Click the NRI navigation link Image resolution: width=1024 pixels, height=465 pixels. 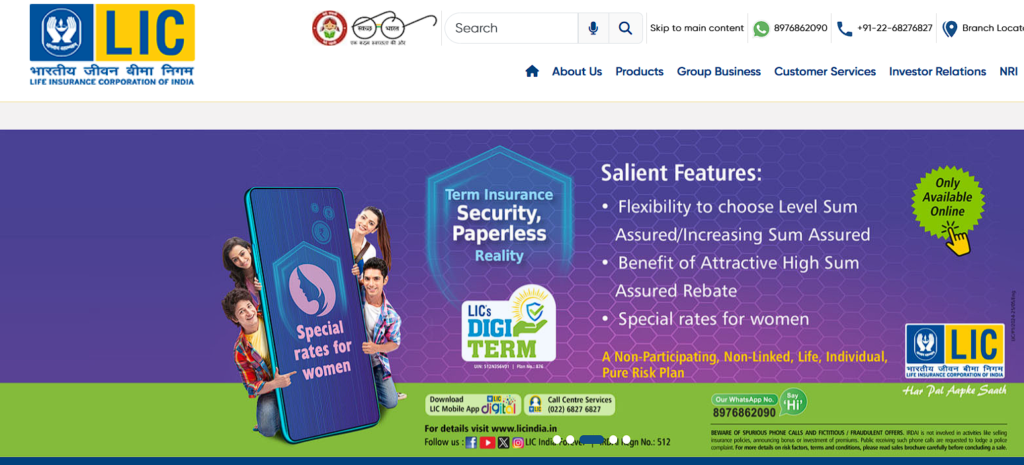tap(1008, 72)
